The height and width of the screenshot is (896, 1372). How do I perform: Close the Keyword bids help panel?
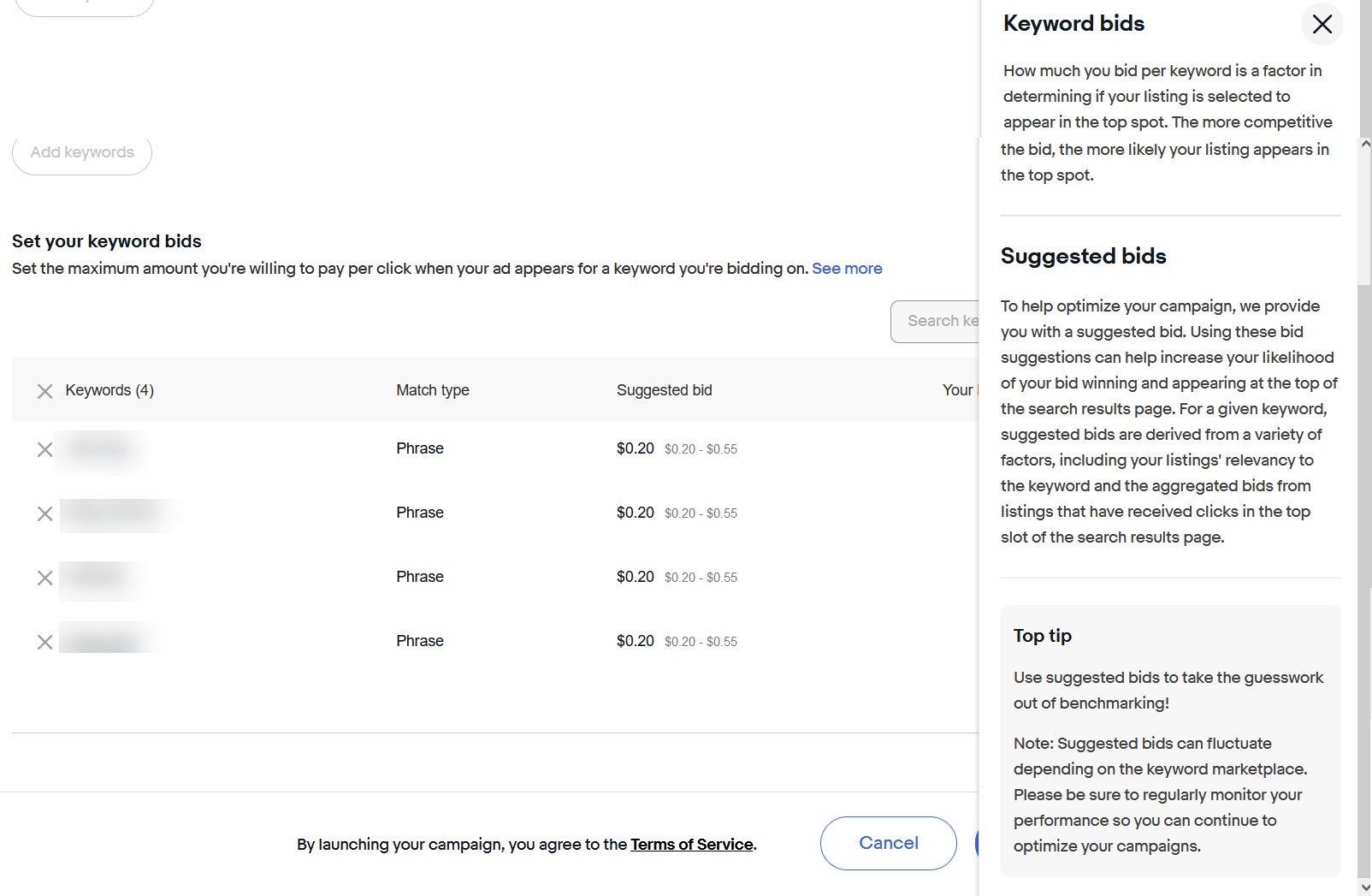1322,24
